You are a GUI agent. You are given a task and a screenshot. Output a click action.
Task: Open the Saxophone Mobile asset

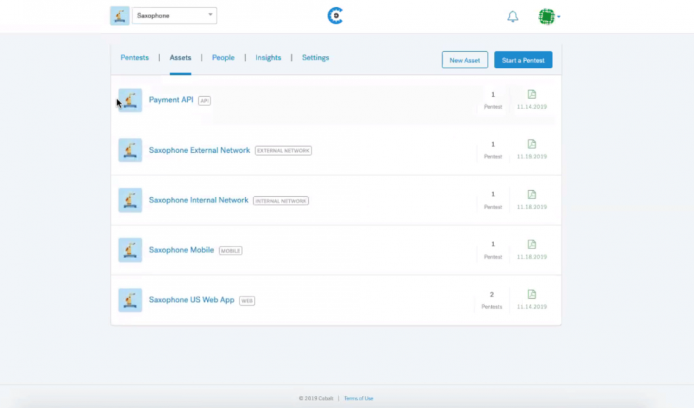point(181,250)
